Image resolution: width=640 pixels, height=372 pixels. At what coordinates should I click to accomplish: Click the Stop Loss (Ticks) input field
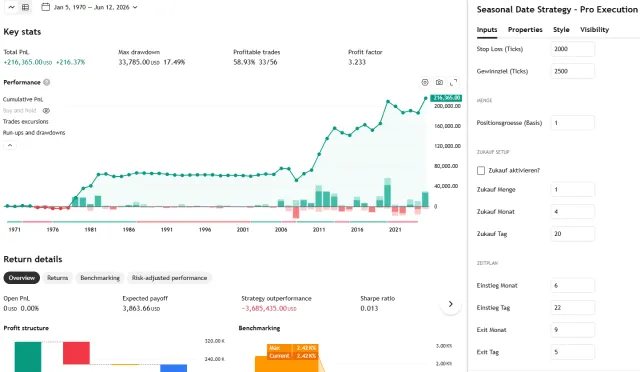(572, 49)
